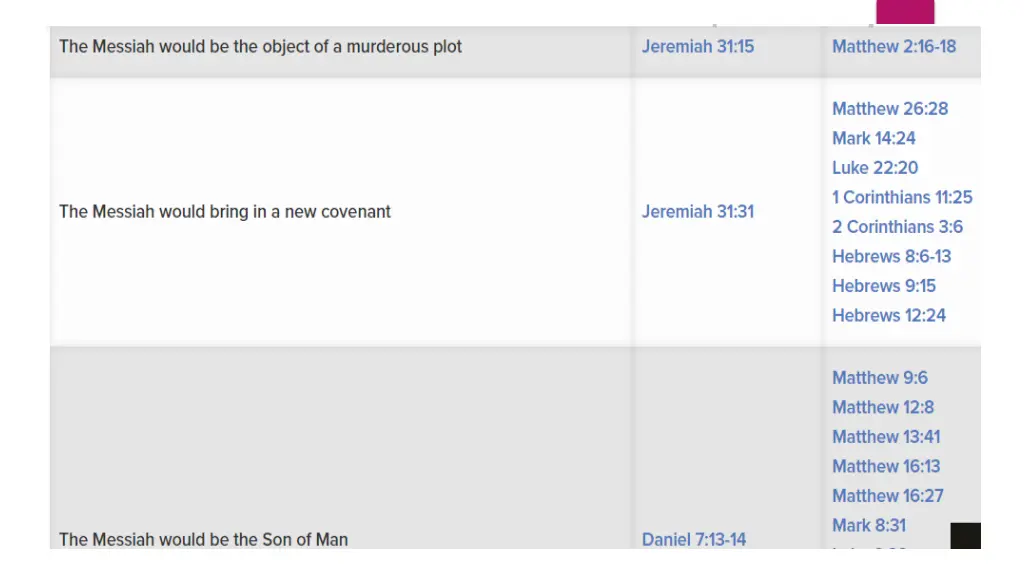Follow the Daniel 7:13-14 link
This screenshot has width=1024, height=576.
694,539
